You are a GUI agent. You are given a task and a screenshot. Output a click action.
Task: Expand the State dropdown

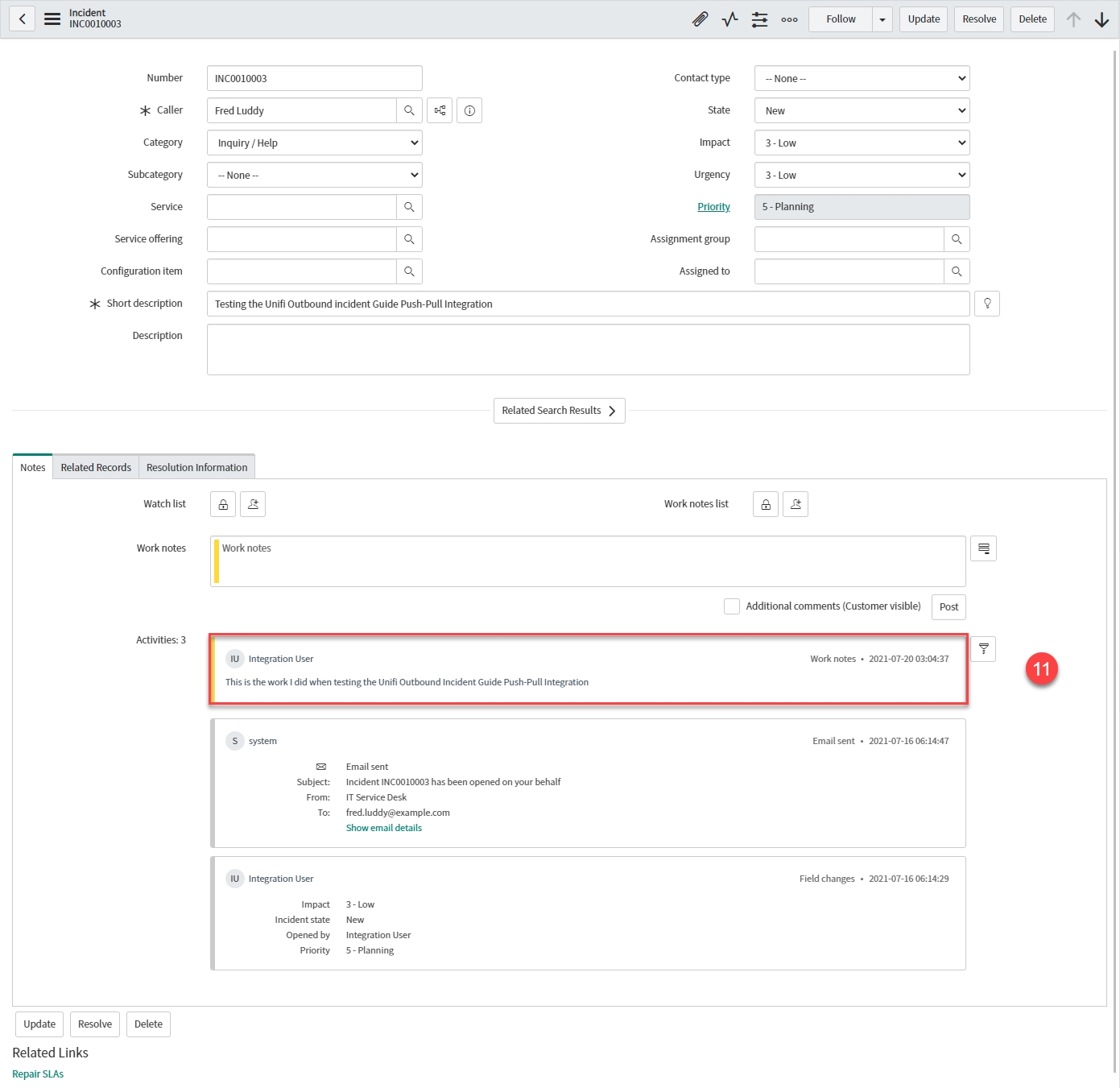coord(862,110)
